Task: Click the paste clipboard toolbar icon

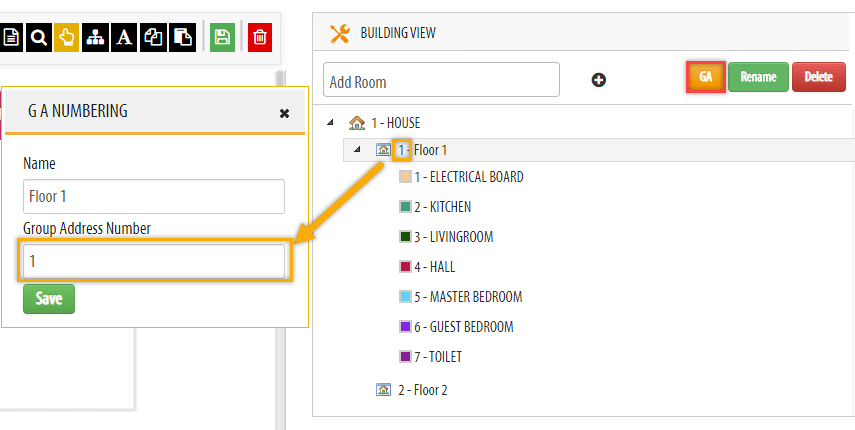Action: 182,38
